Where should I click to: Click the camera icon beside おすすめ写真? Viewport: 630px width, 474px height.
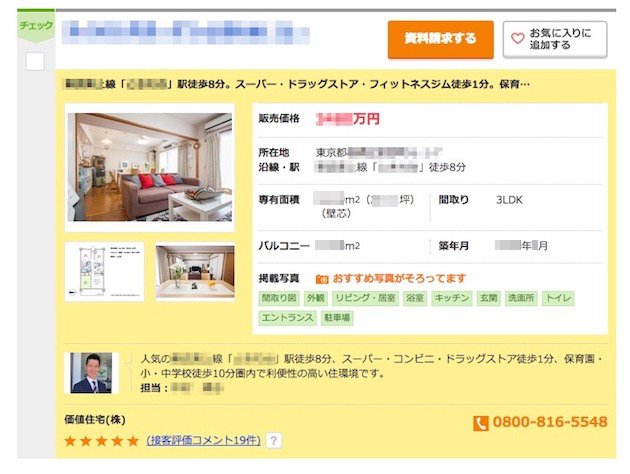pos(322,279)
